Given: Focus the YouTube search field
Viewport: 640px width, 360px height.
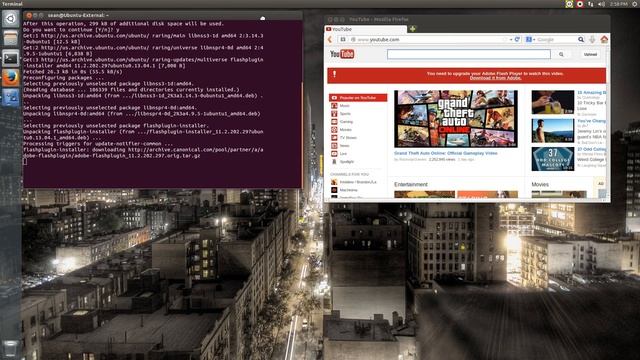Looking at the screenshot, I should click(x=469, y=54).
